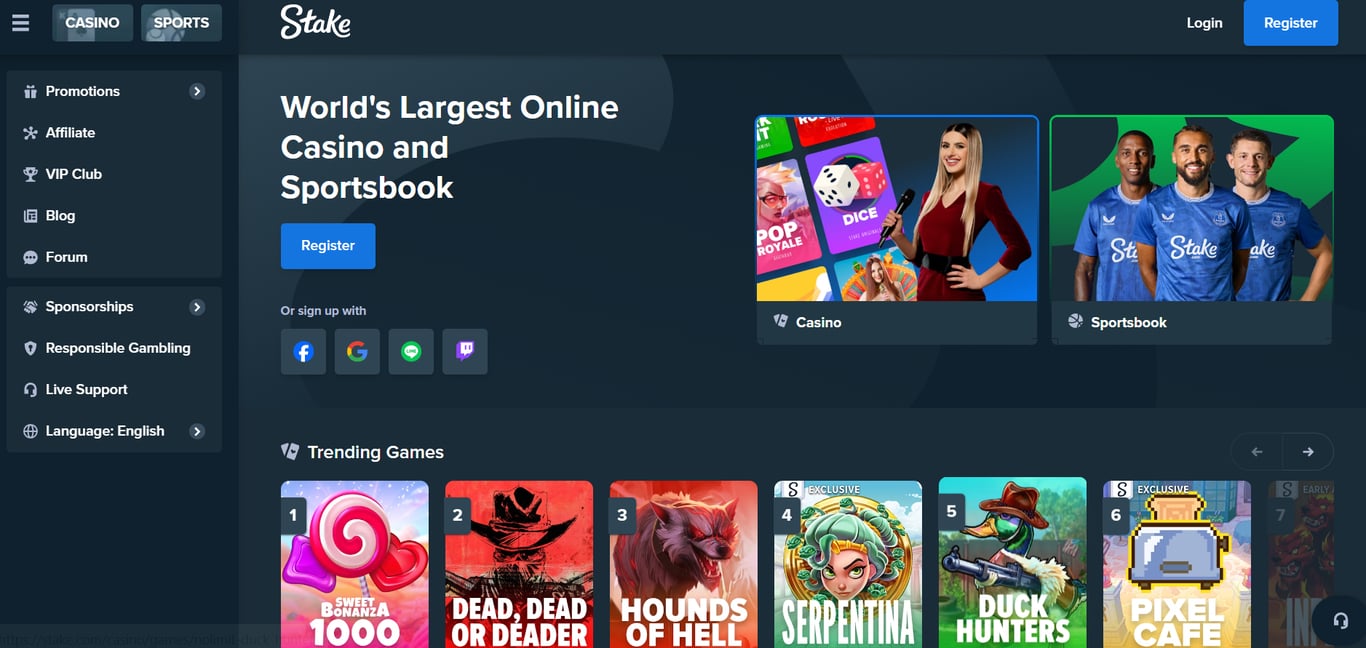Switch to the Sports tab

181,22
